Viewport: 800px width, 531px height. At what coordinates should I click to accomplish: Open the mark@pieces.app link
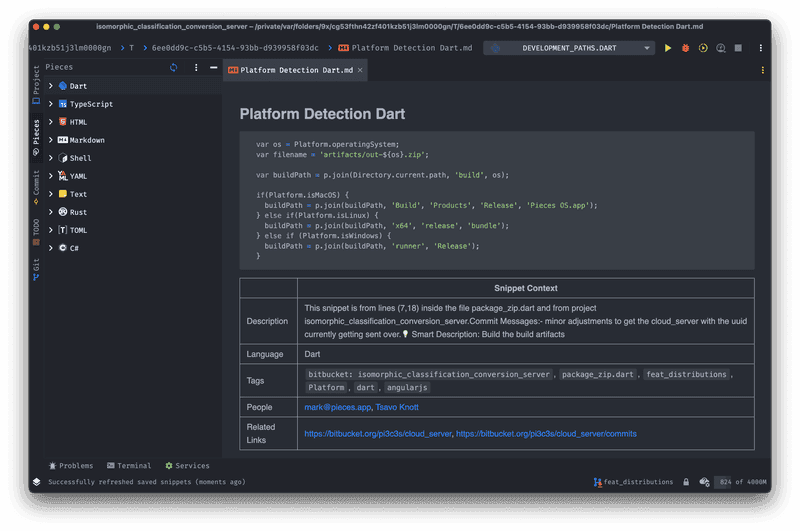click(337, 407)
